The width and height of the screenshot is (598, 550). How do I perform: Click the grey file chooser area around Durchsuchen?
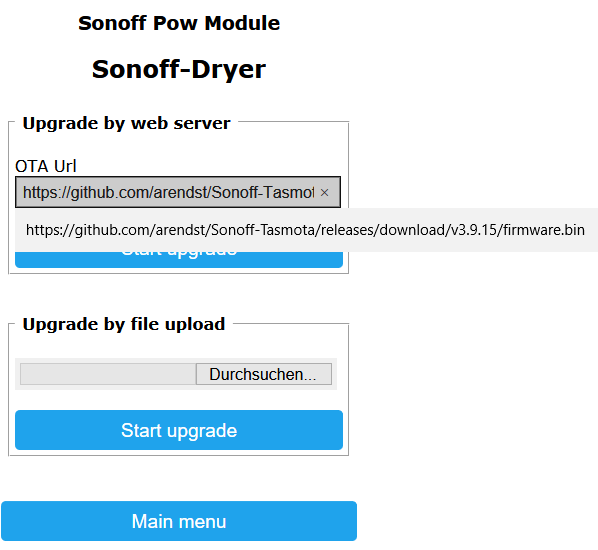click(176, 374)
